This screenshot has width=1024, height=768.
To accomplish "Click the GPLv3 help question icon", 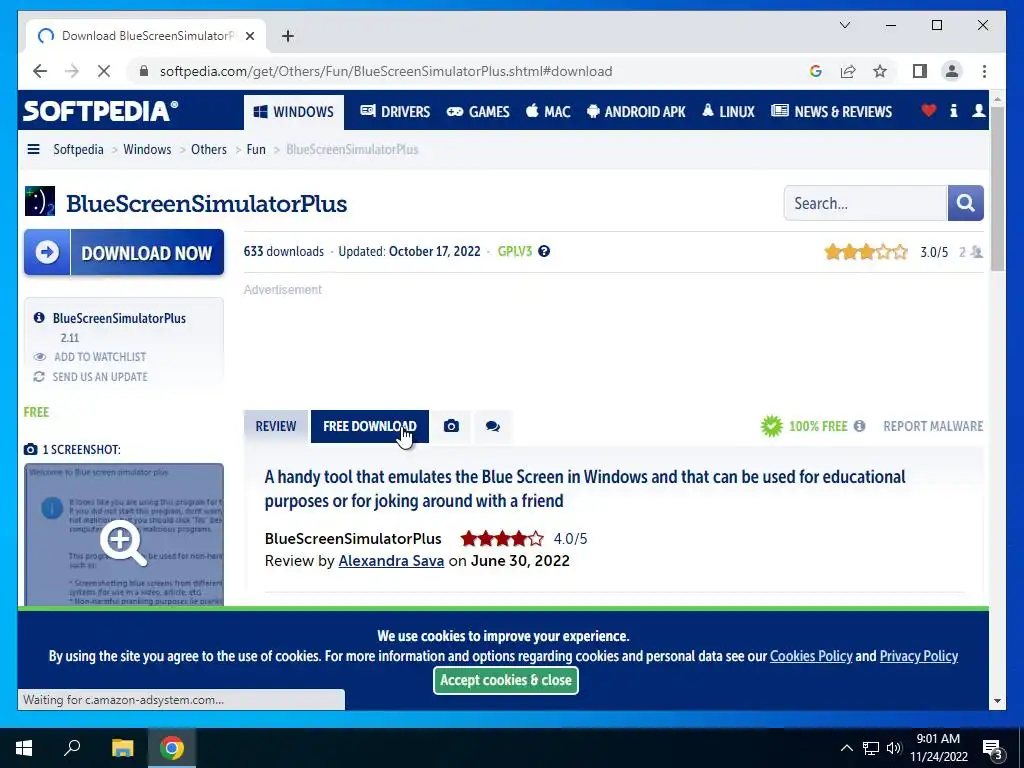I will (544, 251).
